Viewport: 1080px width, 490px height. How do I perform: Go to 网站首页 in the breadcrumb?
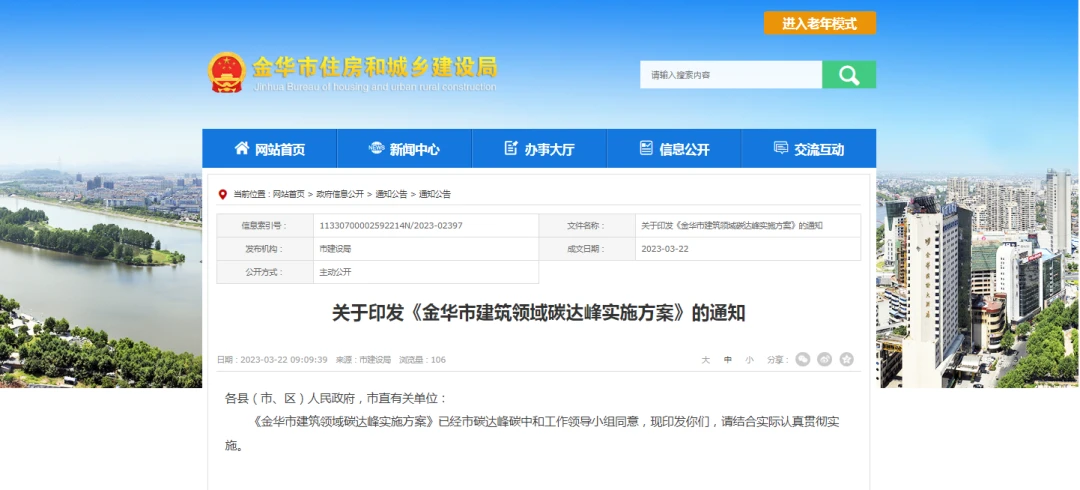pyautogui.click(x=289, y=194)
